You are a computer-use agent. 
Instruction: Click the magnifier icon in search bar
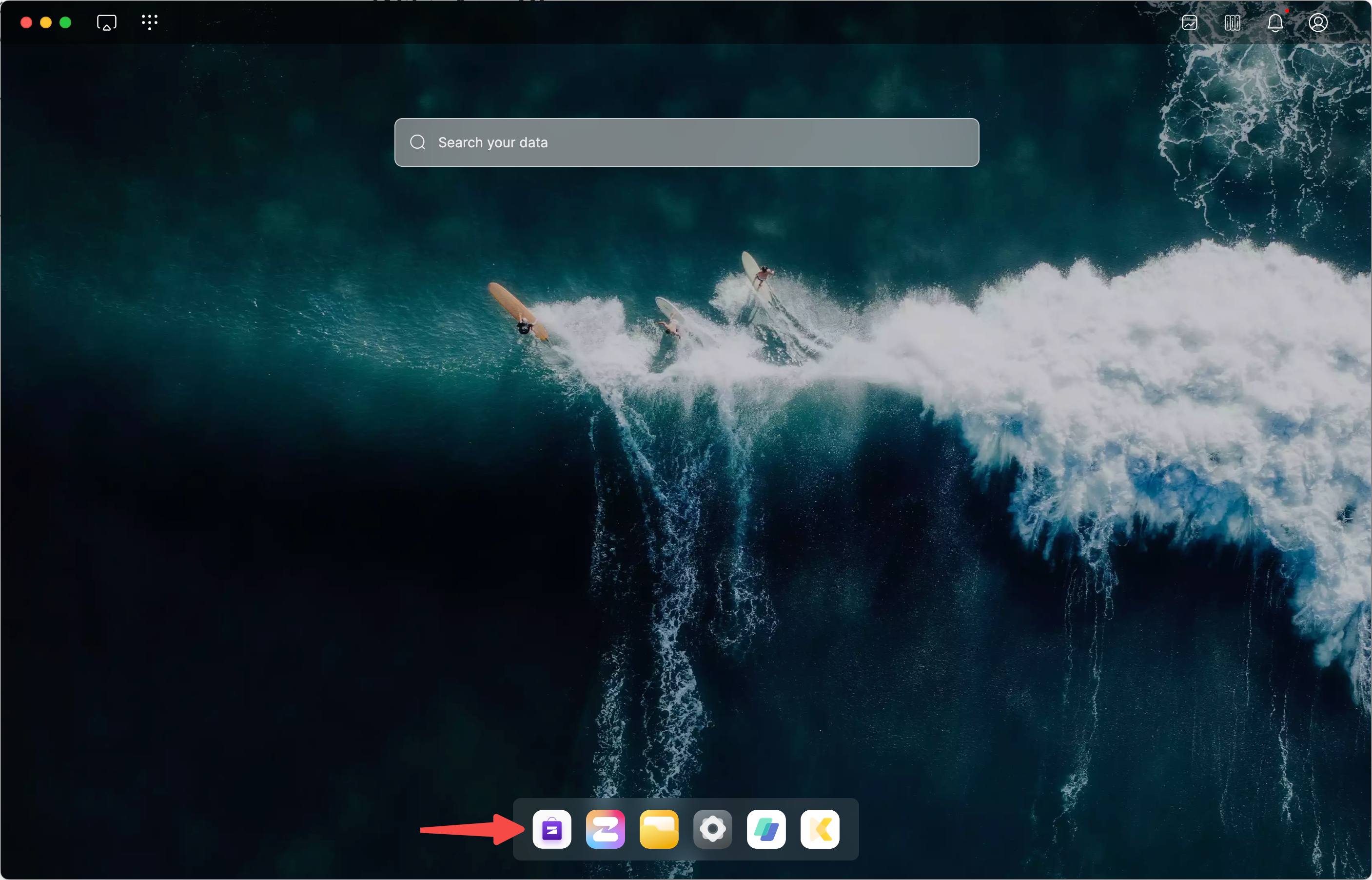click(x=417, y=142)
